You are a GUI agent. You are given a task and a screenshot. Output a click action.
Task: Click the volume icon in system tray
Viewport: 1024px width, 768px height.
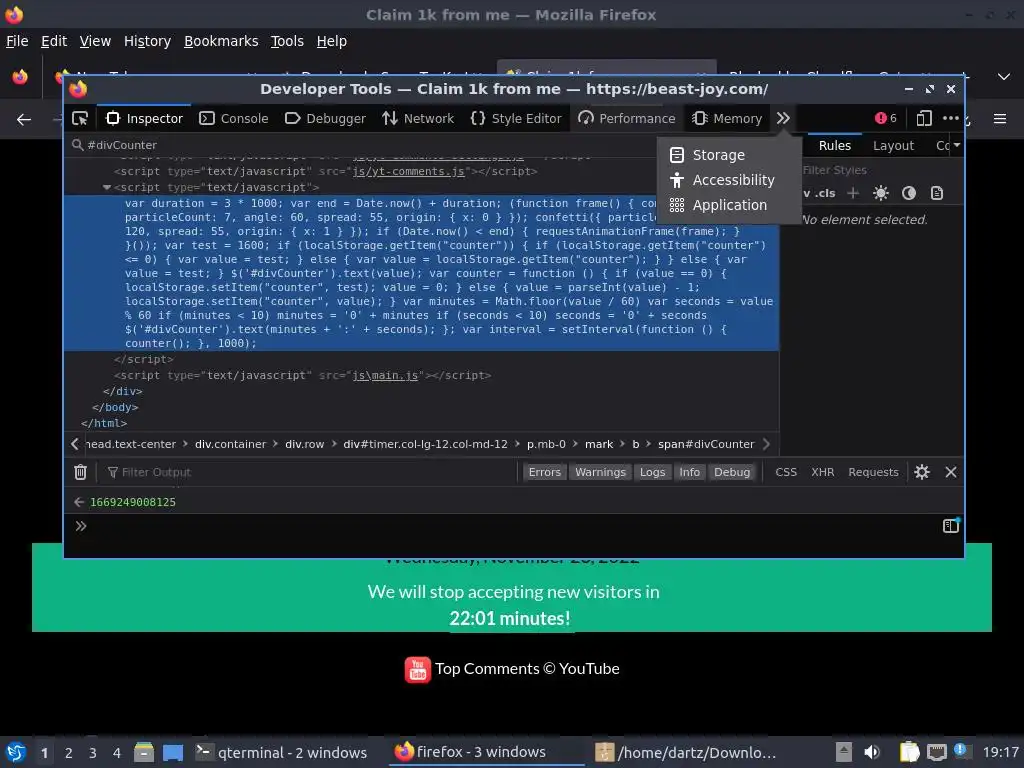[872, 752]
